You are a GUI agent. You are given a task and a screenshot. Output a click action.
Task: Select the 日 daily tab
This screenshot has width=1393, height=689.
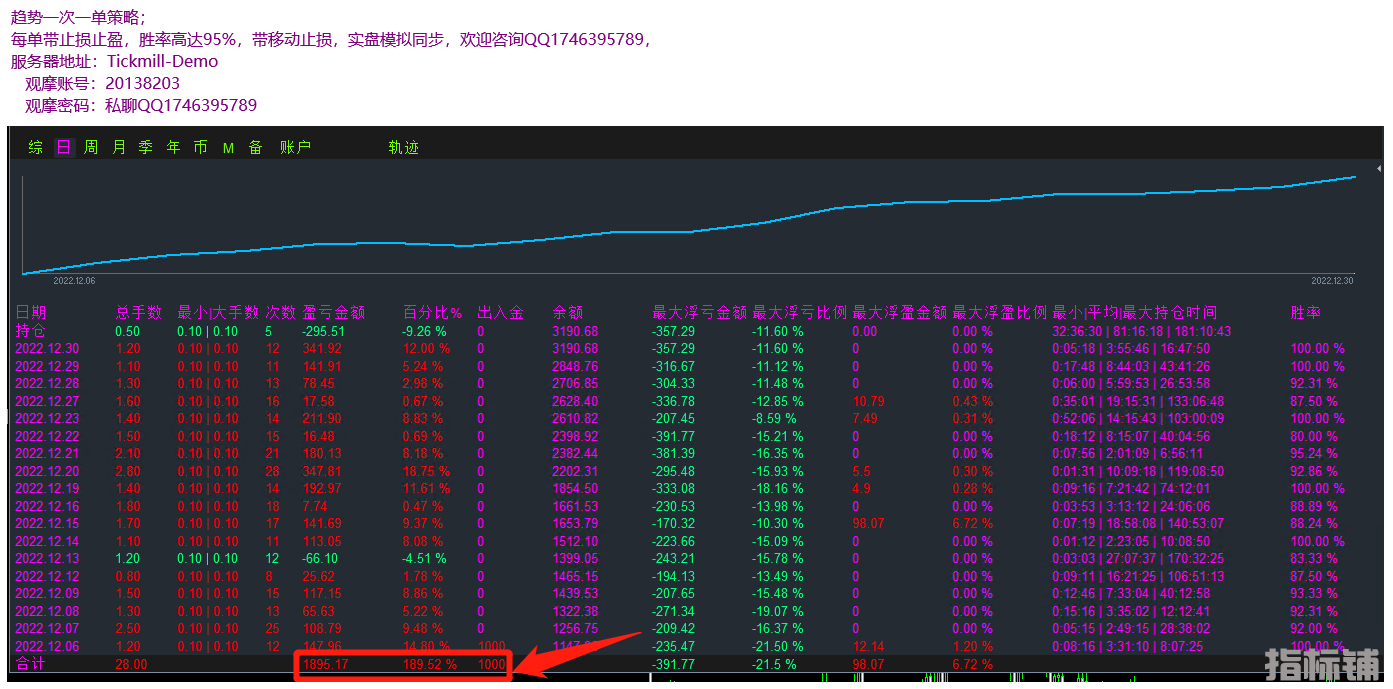[x=64, y=147]
